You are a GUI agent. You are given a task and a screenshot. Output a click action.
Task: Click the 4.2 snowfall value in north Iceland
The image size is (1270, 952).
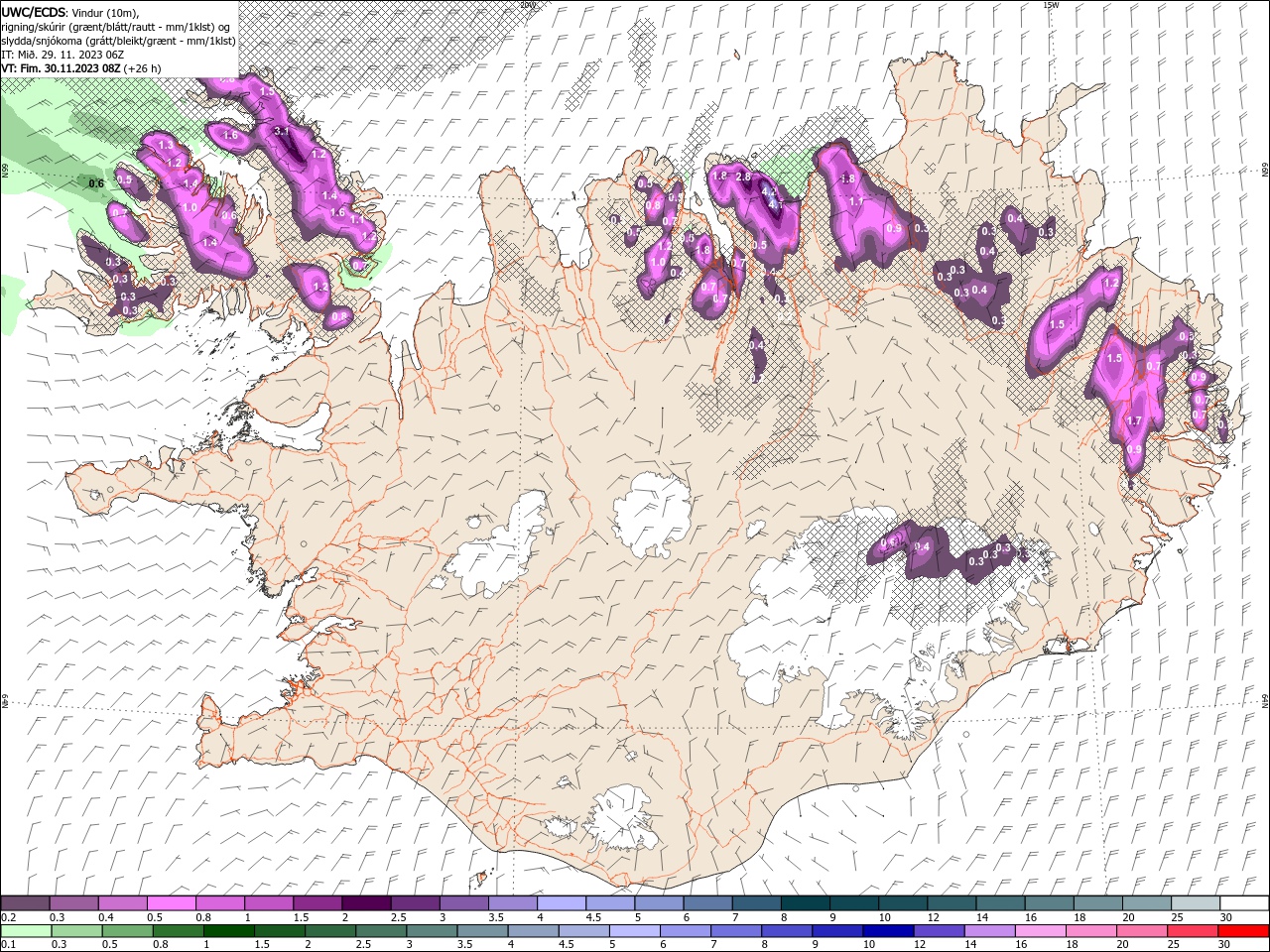click(x=767, y=191)
